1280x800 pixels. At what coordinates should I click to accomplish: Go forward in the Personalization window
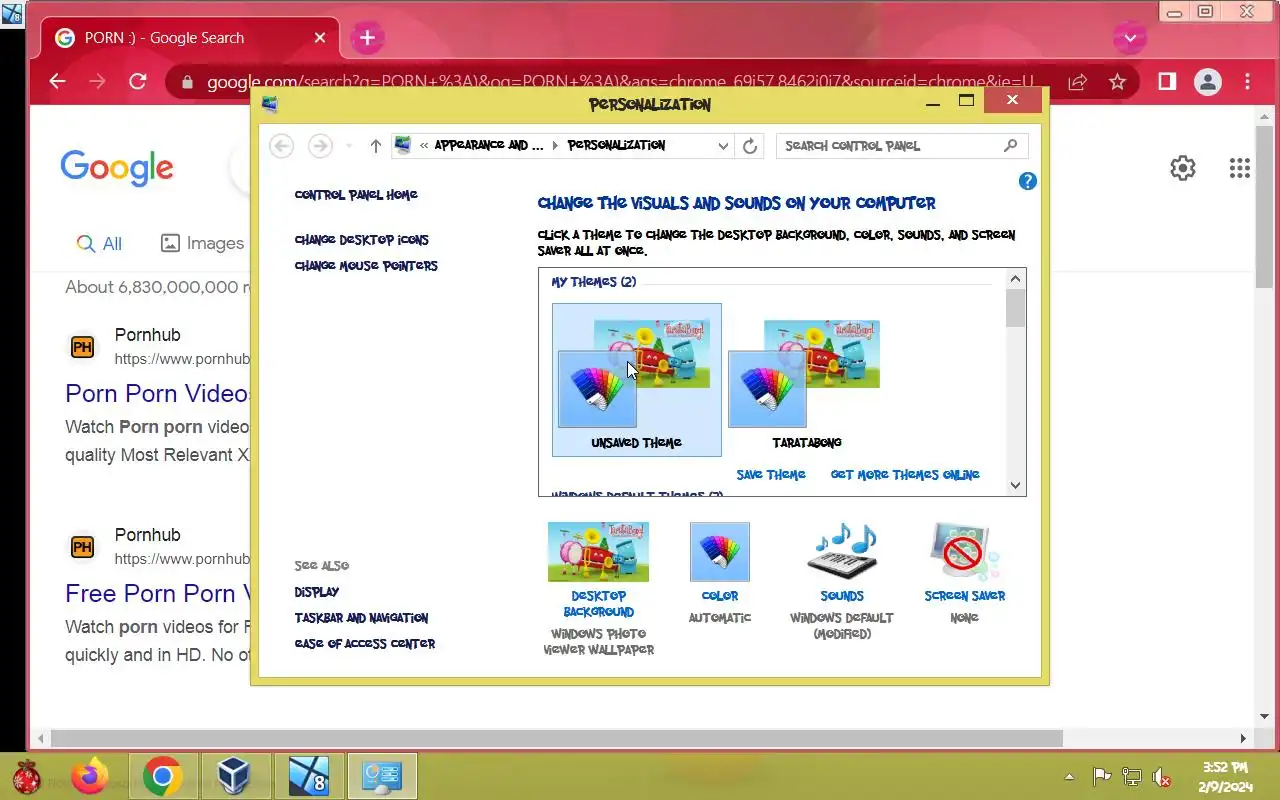[320, 146]
